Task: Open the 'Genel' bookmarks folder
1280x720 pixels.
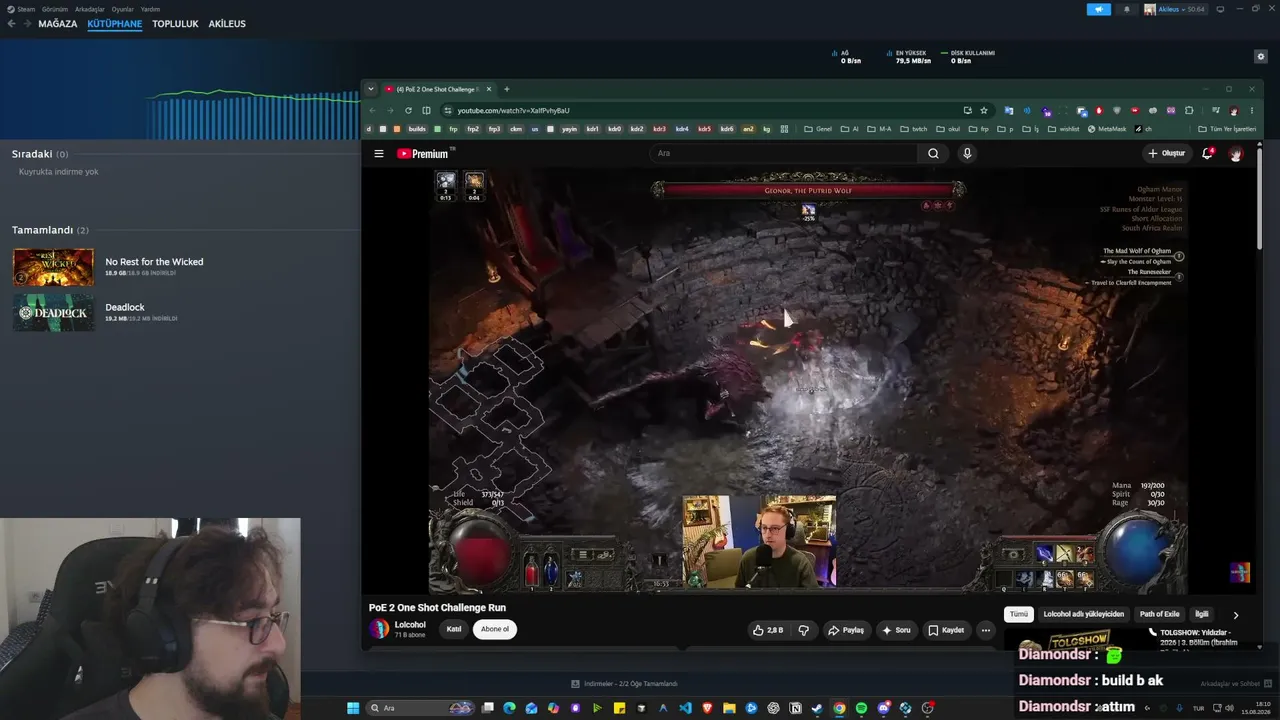Action: pyautogui.click(x=818, y=129)
